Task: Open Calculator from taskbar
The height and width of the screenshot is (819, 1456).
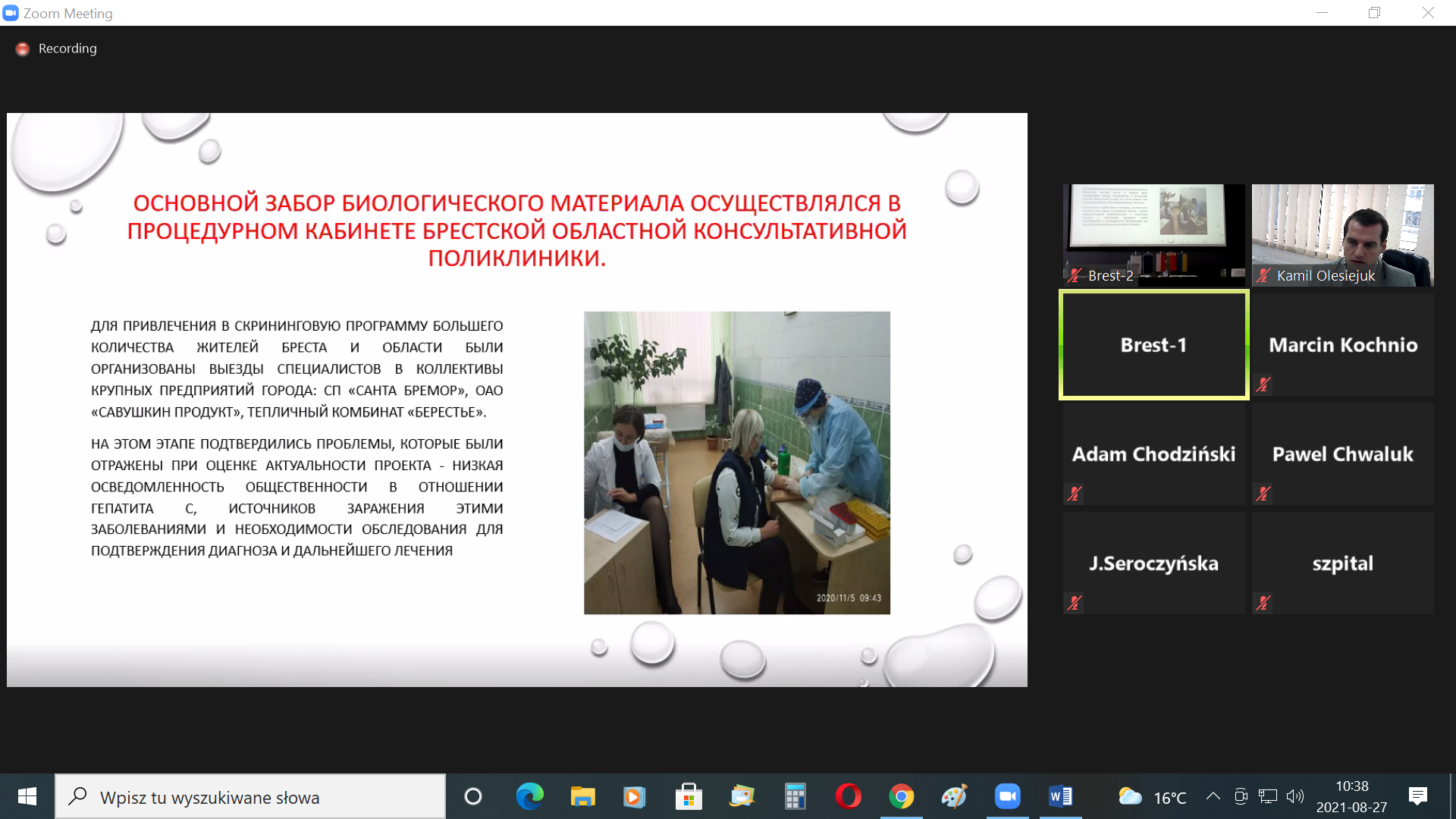Action: [795, 796]
